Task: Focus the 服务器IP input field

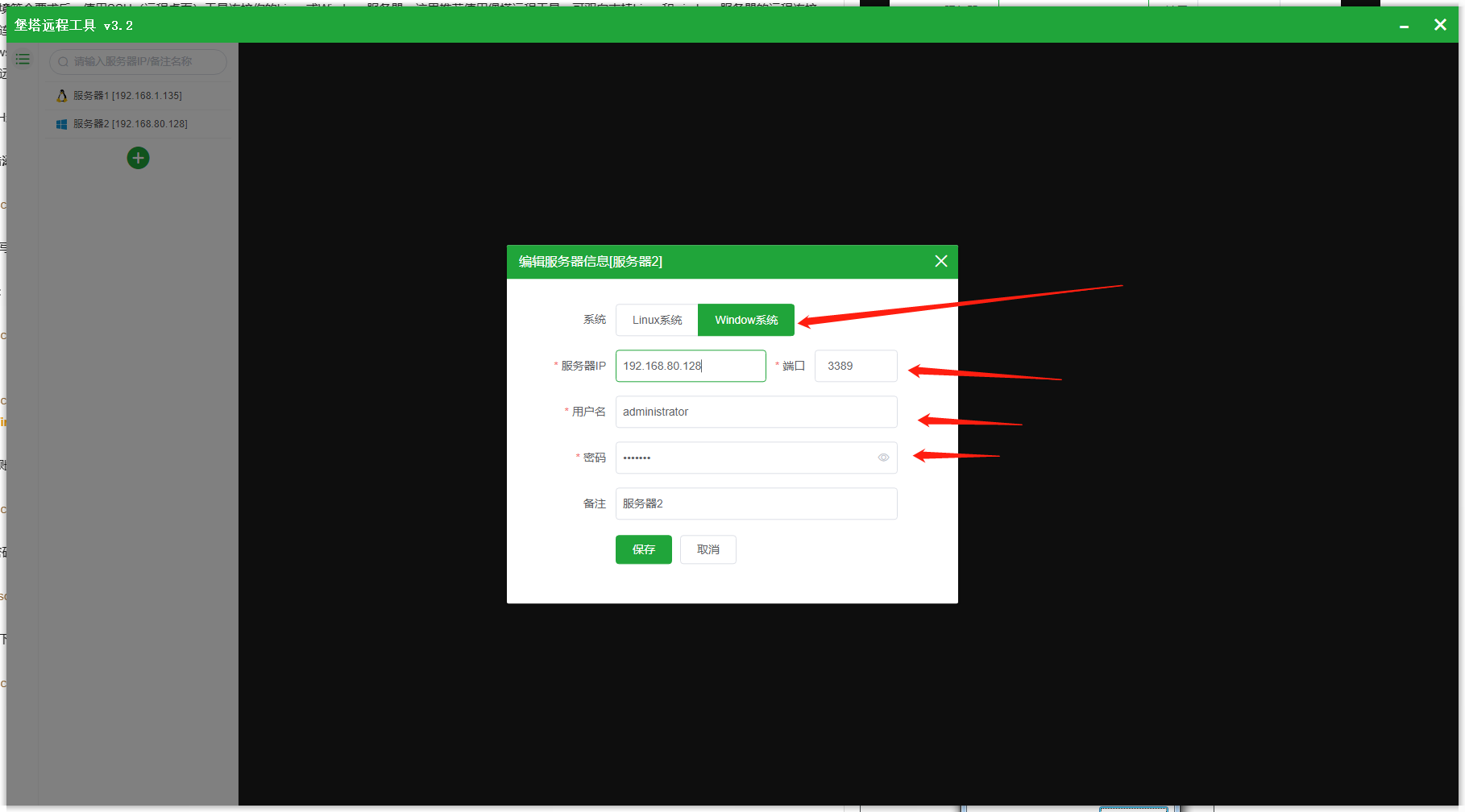Action: [x=691, y=366]
